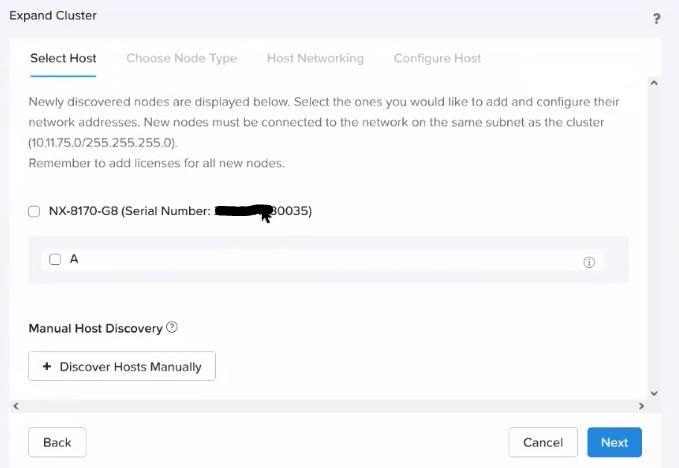Open the Host Networking tab
This screenshot has height=468, width=679.
pyautogui.click(x=315, y=58)
